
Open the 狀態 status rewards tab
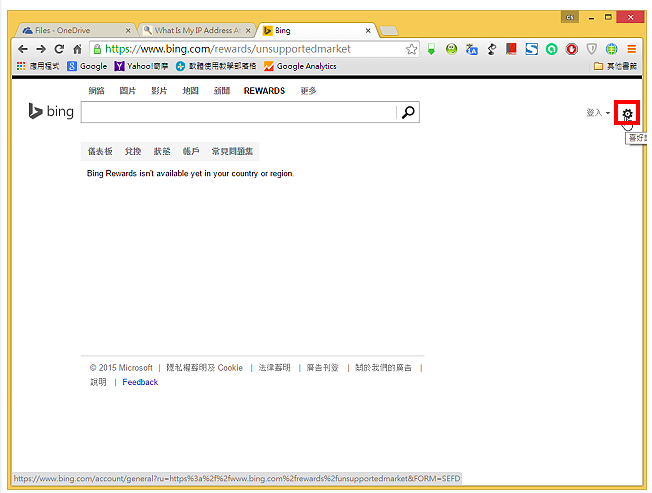click(x=162, y=151)
